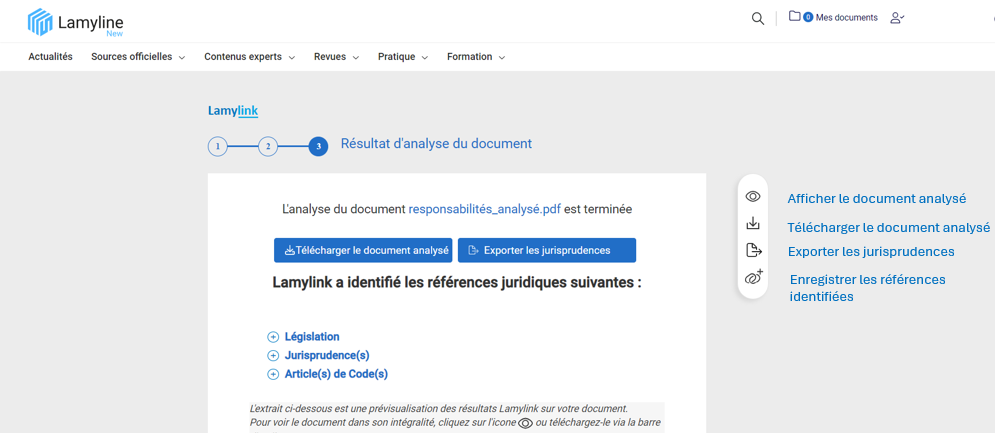Expand the Article(s) de Code(s) plus icon
Image resolution: width=995 pixels, height=433 pixels.
(273, 375)
